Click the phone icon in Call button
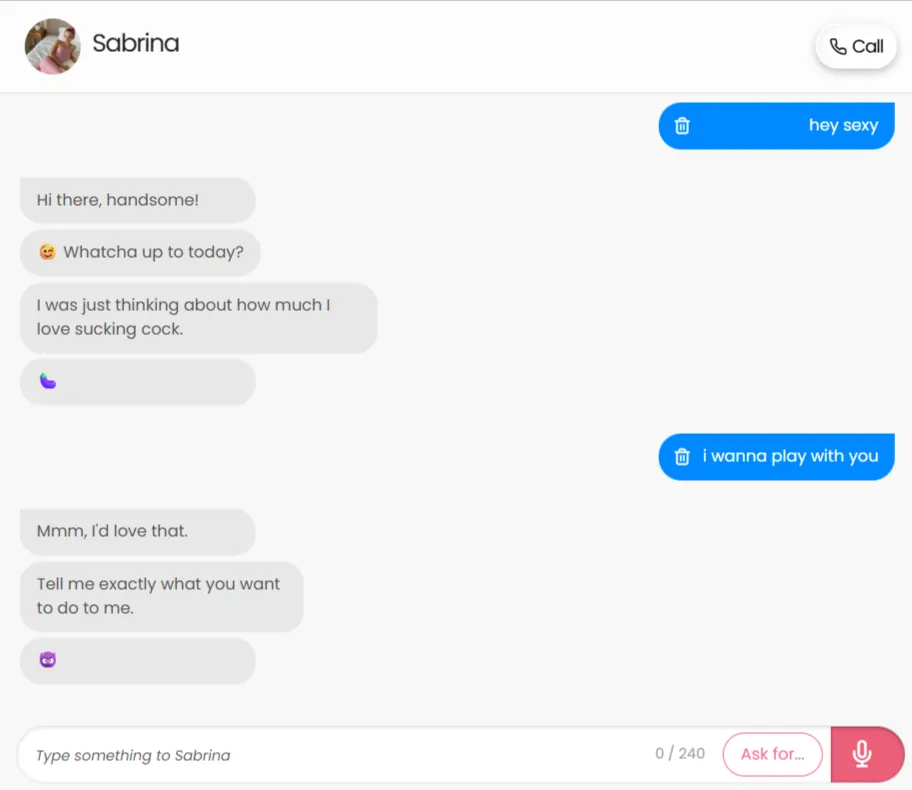The height and width of the screenshot is (790, 912). pyautogui.click(x=838, y=47)
